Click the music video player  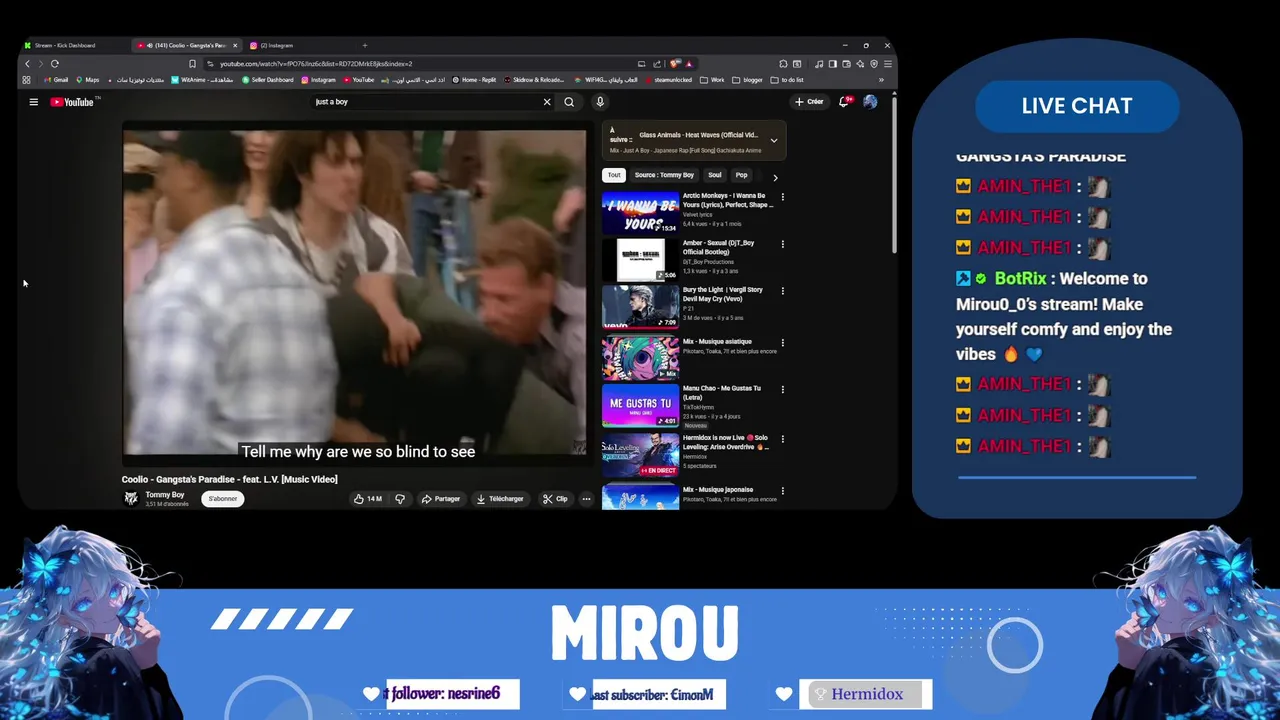pos(354,292)
